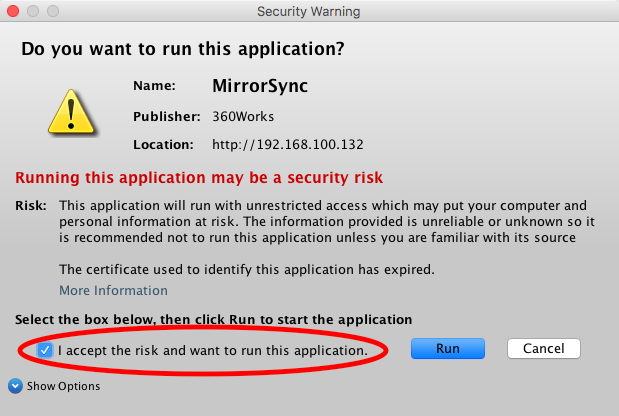The height and width of the screenshot is (416, 619).
Task: Click the http://192.168.100.132 location address
Action: (x=287, y=144)
